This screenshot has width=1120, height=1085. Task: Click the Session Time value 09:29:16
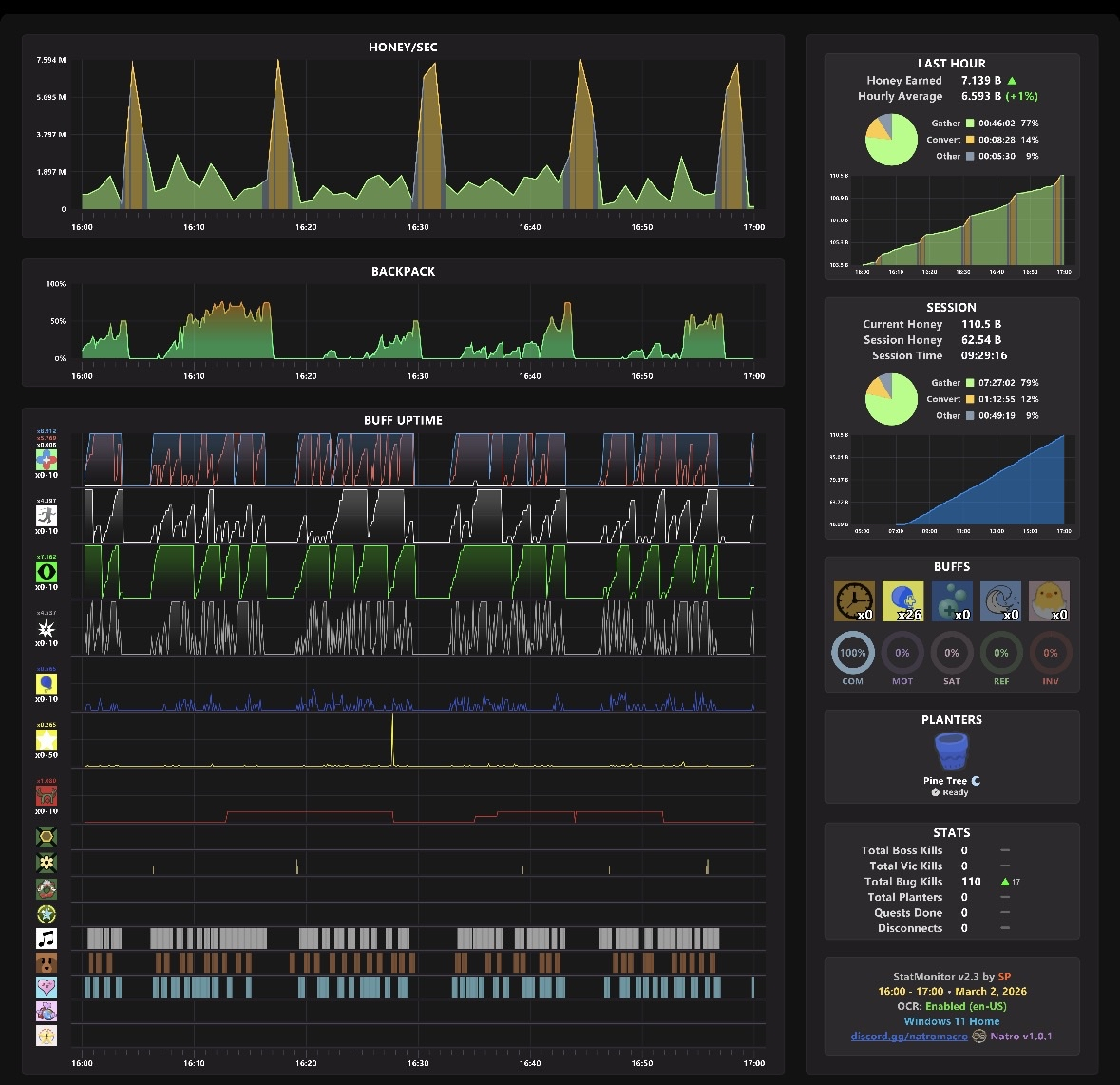(983, 355)
